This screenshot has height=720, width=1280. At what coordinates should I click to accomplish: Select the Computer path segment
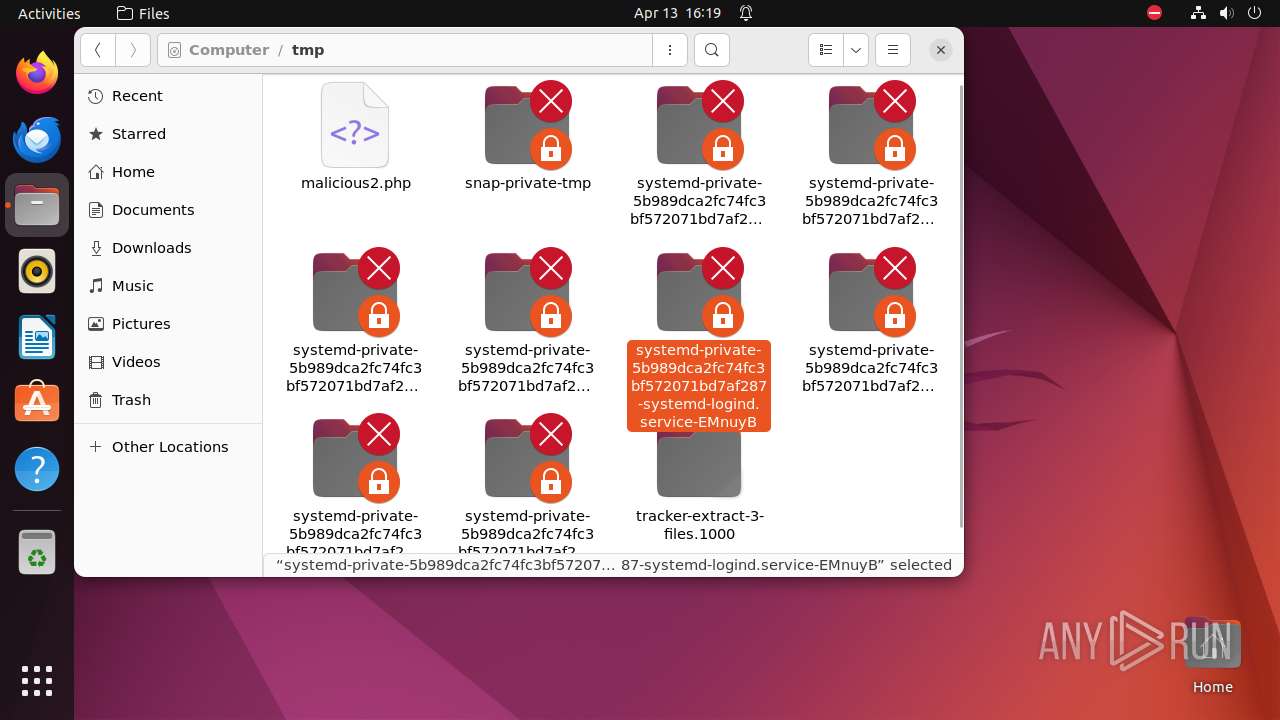click(228, 50)
